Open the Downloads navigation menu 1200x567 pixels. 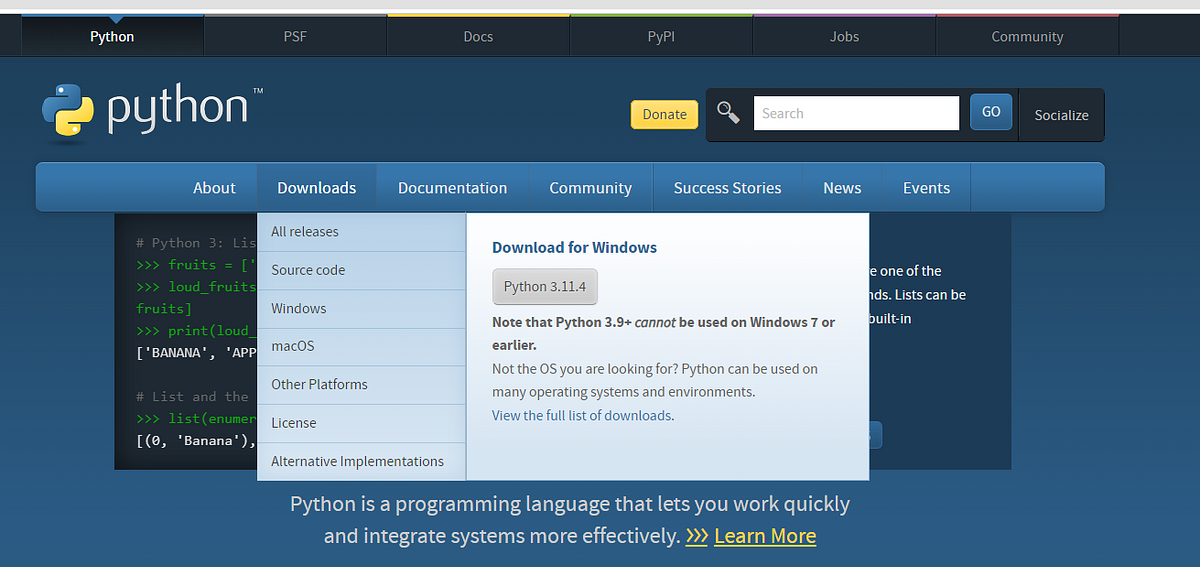click(316, 188)
